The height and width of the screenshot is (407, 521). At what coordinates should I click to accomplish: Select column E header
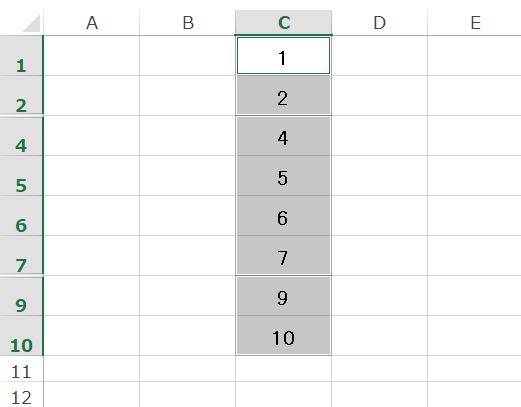(475, 23)
